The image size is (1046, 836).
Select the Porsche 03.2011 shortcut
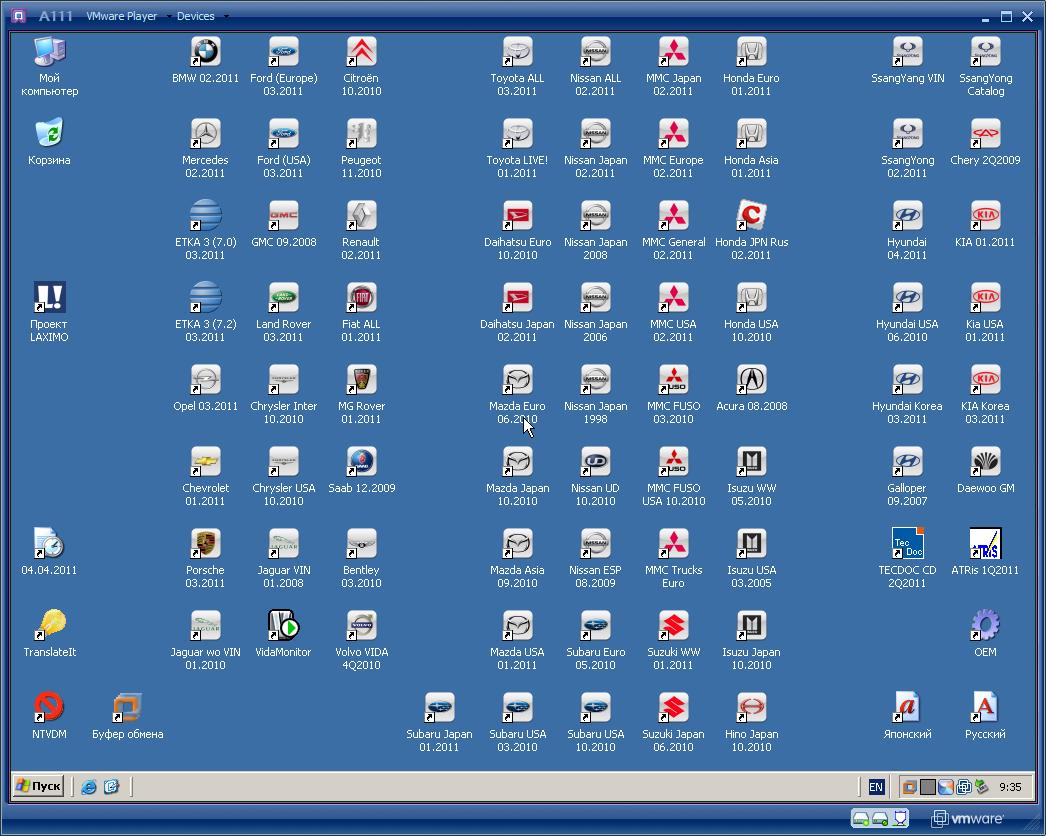(x=205, y=544)
